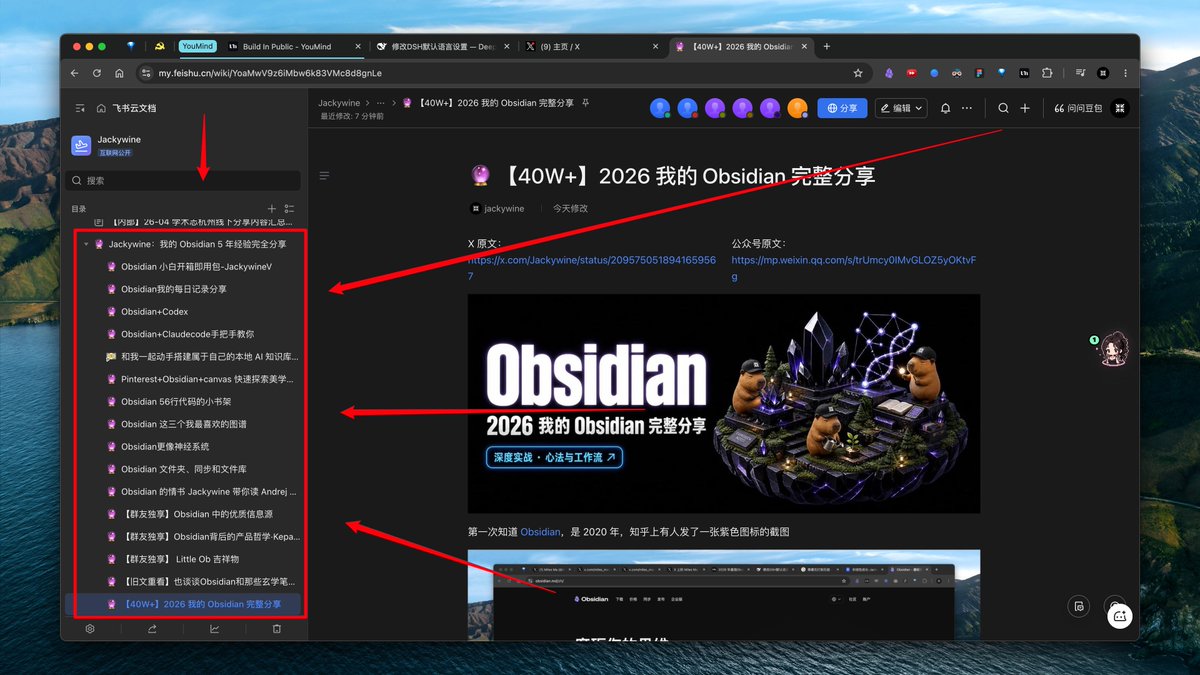
Task: Go to browser home page icon
Action: (119, 73)
